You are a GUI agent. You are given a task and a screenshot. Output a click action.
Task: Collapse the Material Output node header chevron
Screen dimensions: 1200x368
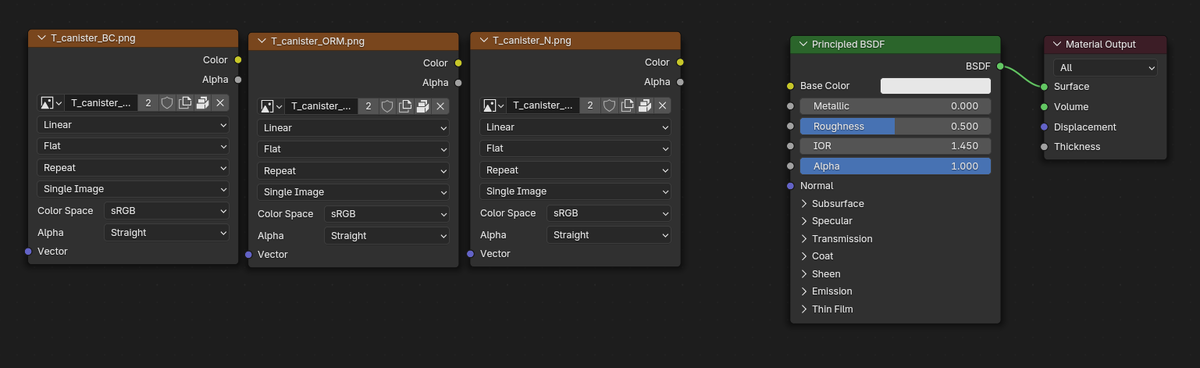pos(1057,44)
